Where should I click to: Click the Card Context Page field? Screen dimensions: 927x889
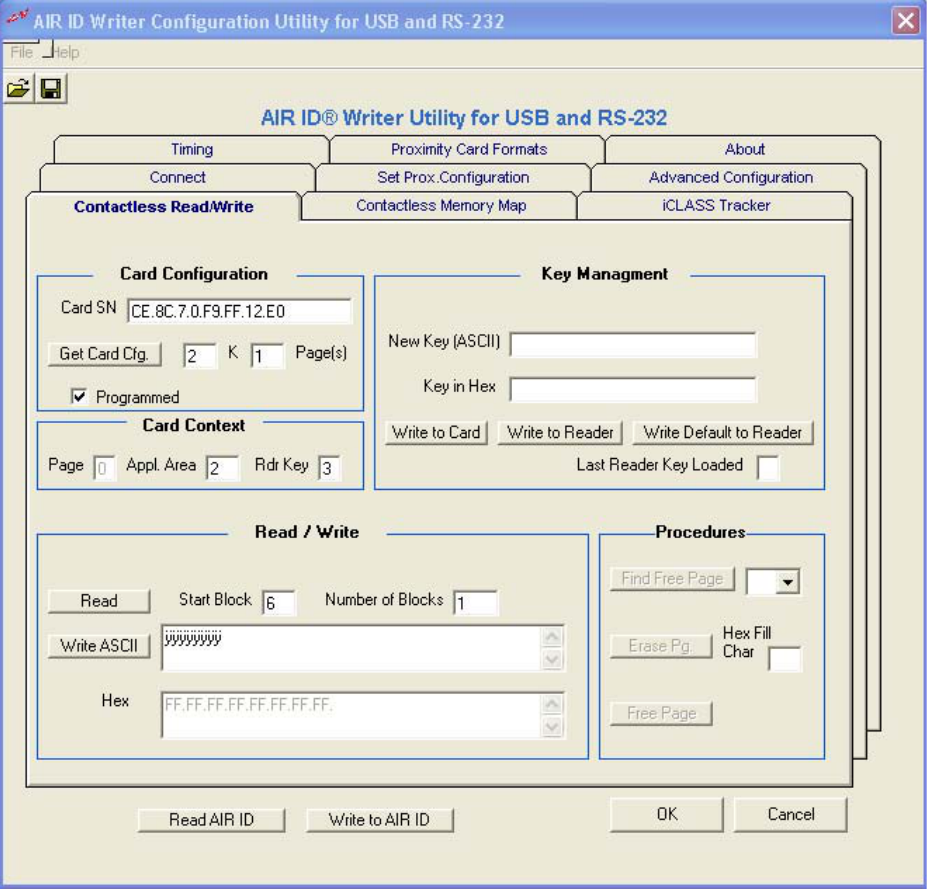coord(104,468)
